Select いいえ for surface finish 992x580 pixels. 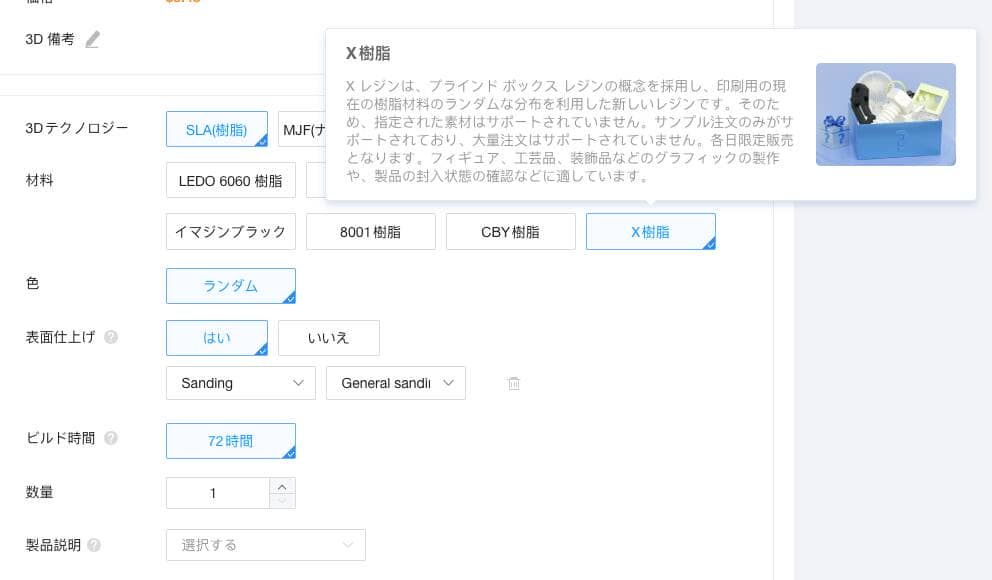point(329,338)
